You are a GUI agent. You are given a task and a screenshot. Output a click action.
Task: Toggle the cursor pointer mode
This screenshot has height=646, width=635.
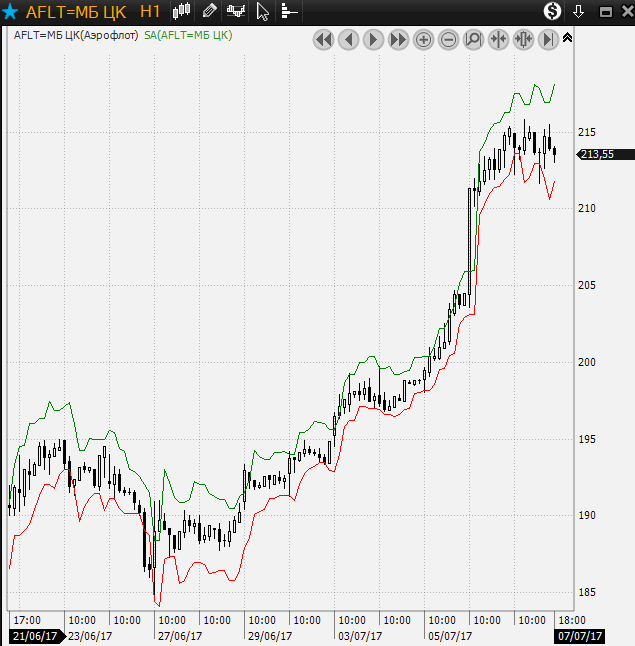point(262,12)
